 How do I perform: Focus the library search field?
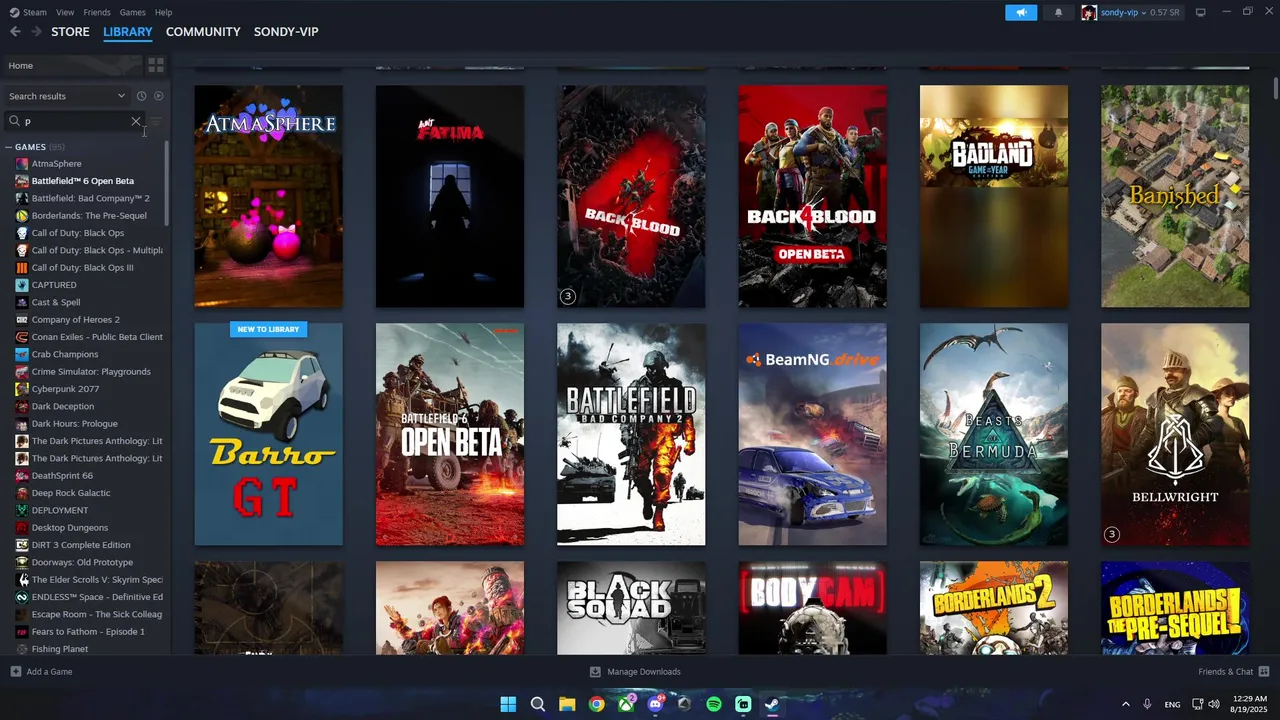[75, 121]
